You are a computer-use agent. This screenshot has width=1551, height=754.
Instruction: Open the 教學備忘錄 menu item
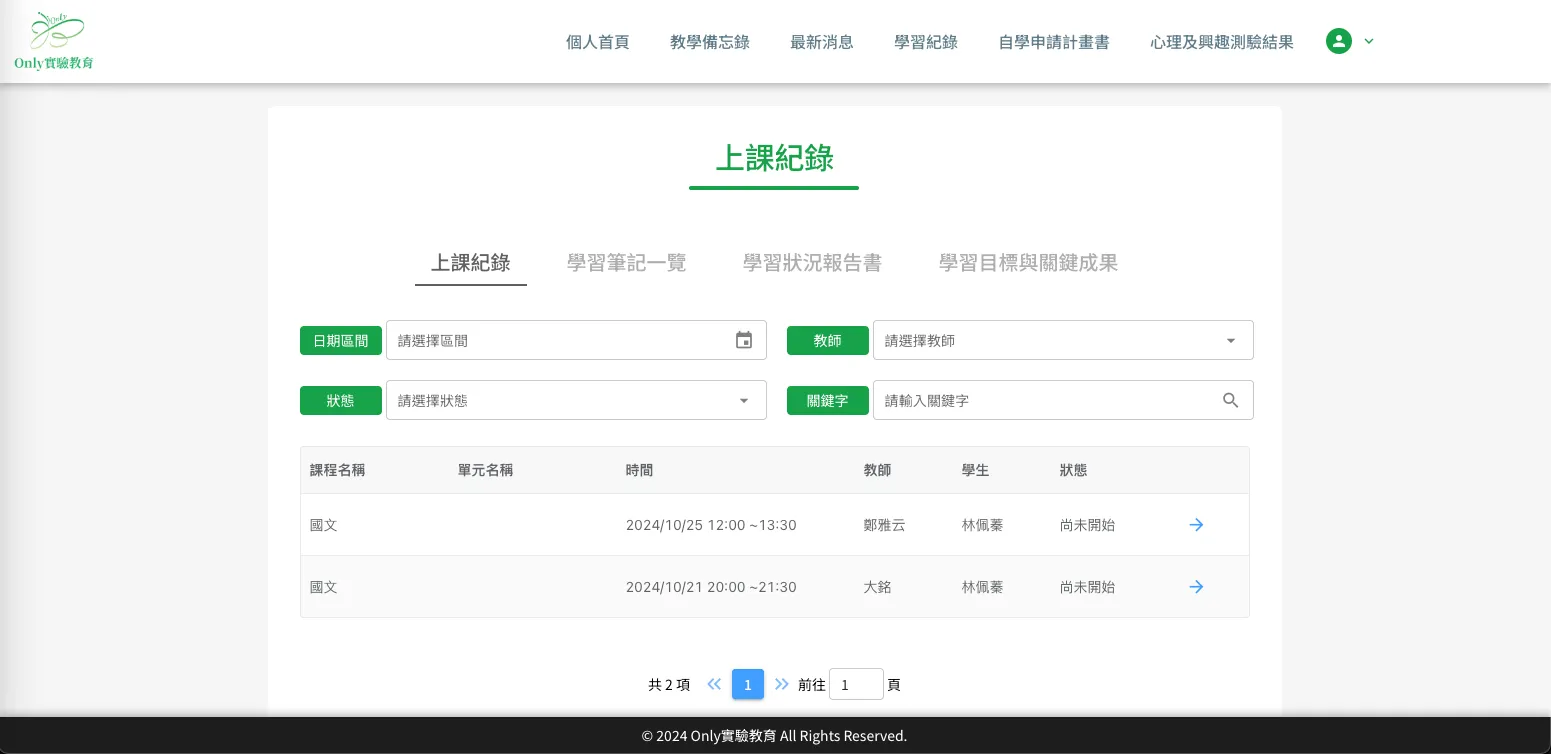coord(710,42)
